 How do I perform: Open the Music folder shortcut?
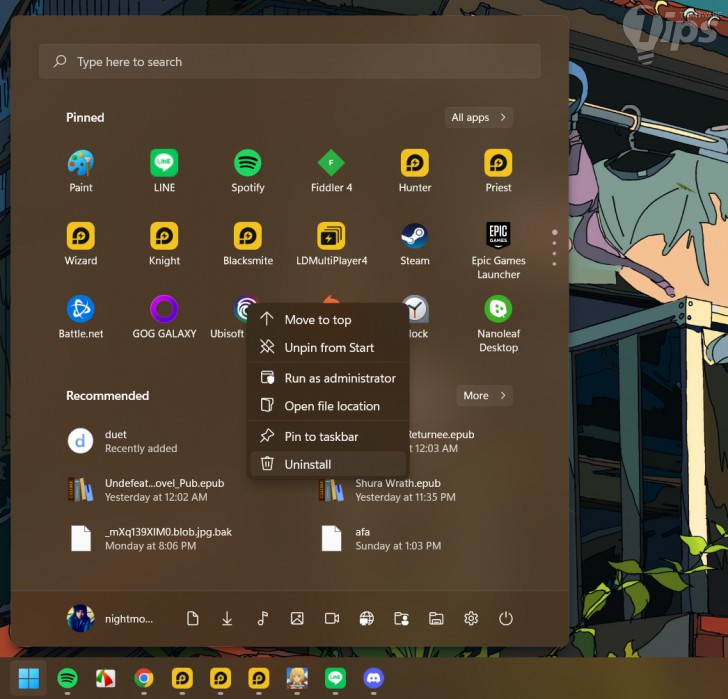click(x=262, y=618)
